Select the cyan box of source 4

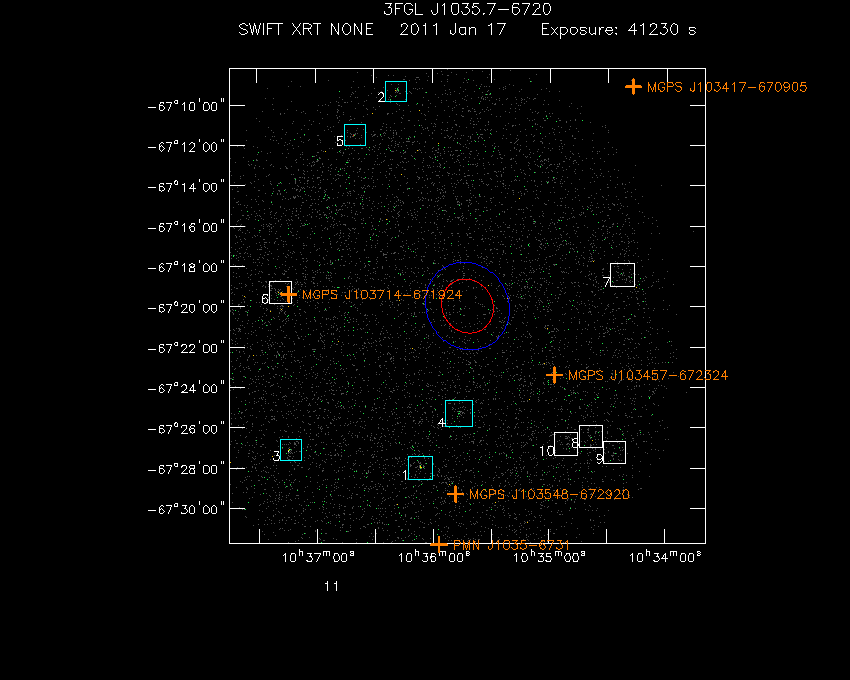click(459, 413)
